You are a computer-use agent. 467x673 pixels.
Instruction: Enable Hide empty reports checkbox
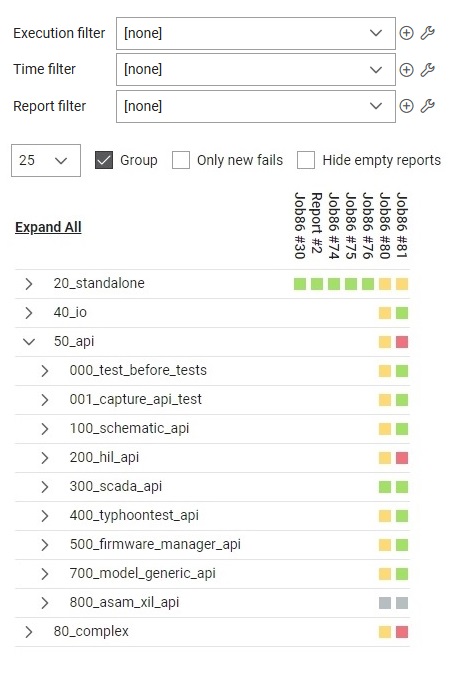[306, 160]
